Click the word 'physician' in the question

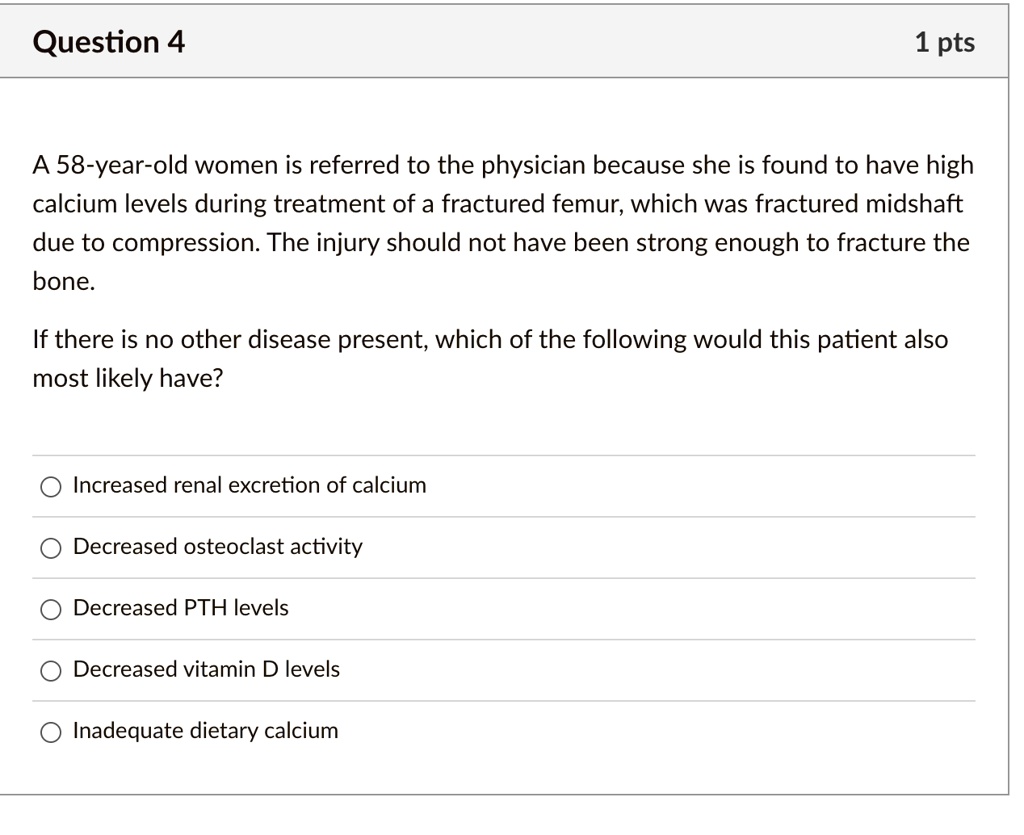(x=534, y=166)
